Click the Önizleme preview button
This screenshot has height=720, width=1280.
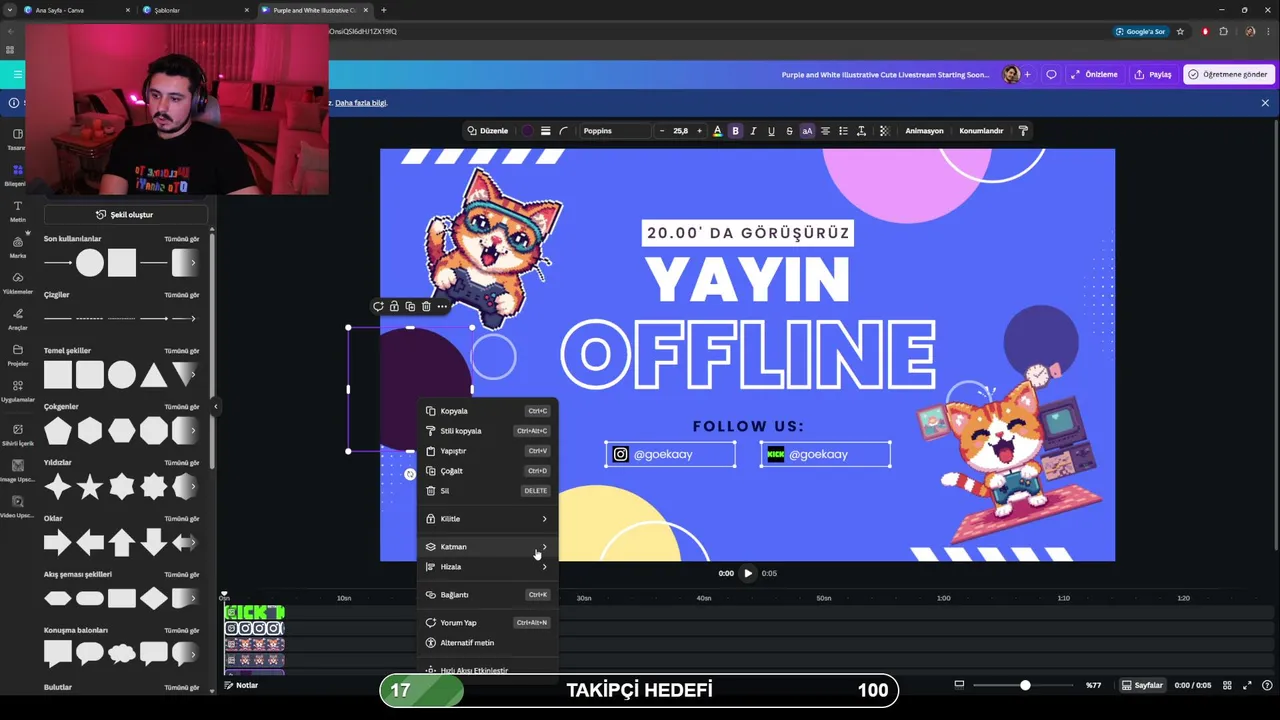(1094, 74)
